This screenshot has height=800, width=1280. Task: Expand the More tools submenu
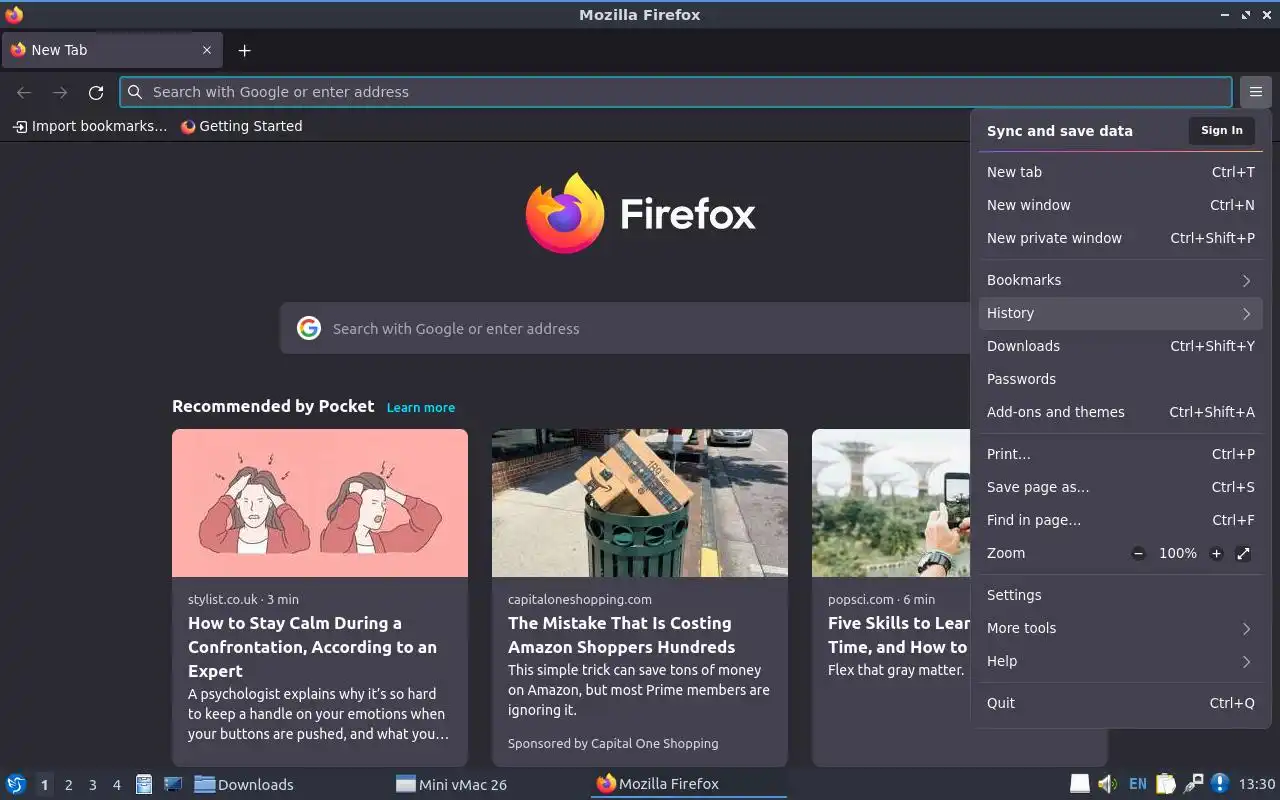click(1120, 628)
